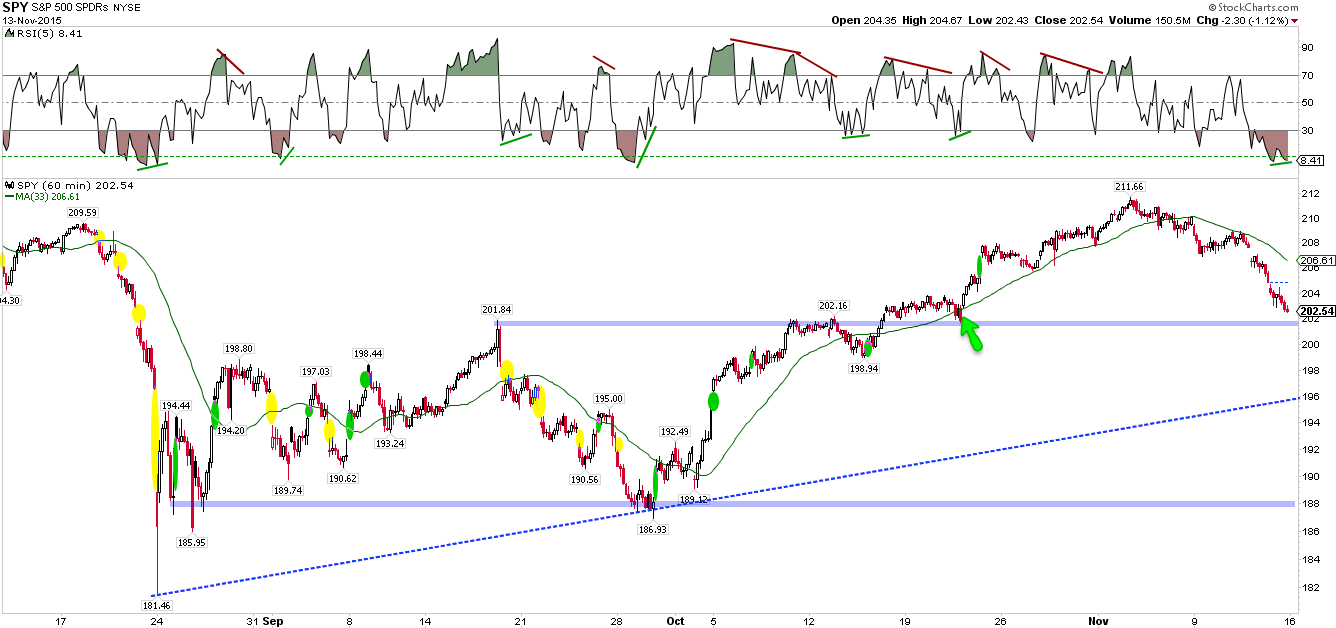
Task: Click the 194.20 price label
Action: pos(231,430)
